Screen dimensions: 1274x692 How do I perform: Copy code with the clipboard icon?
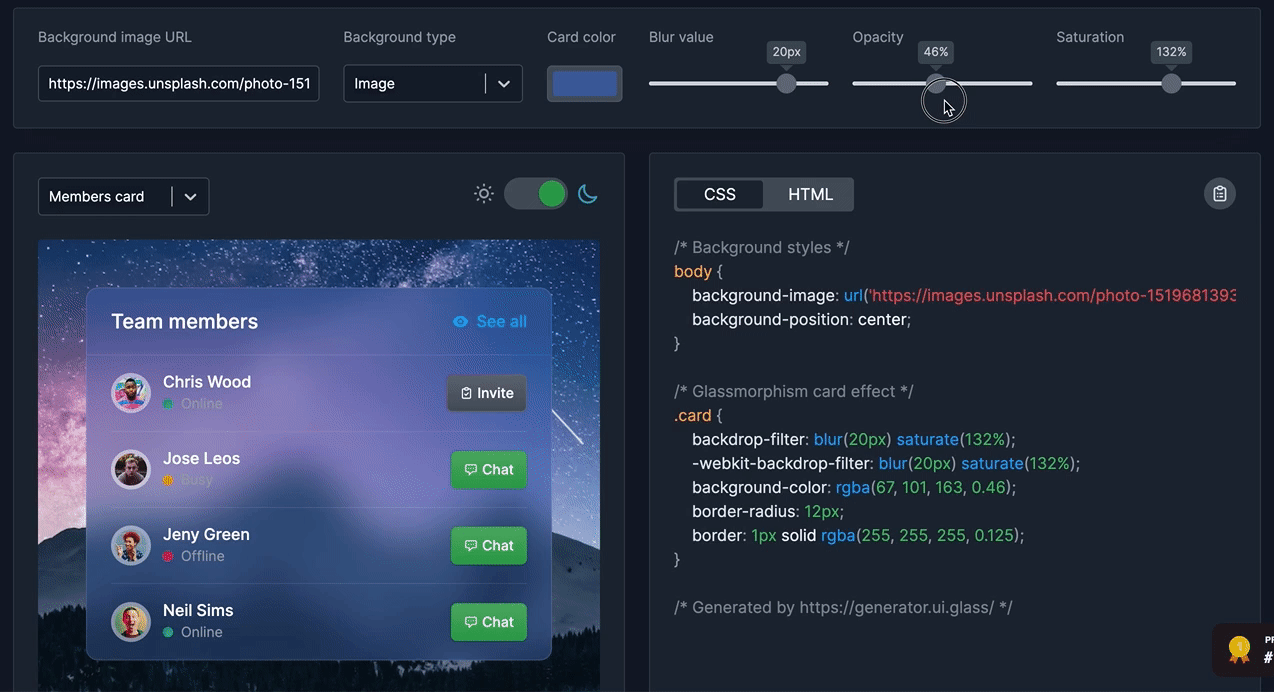1219,194
